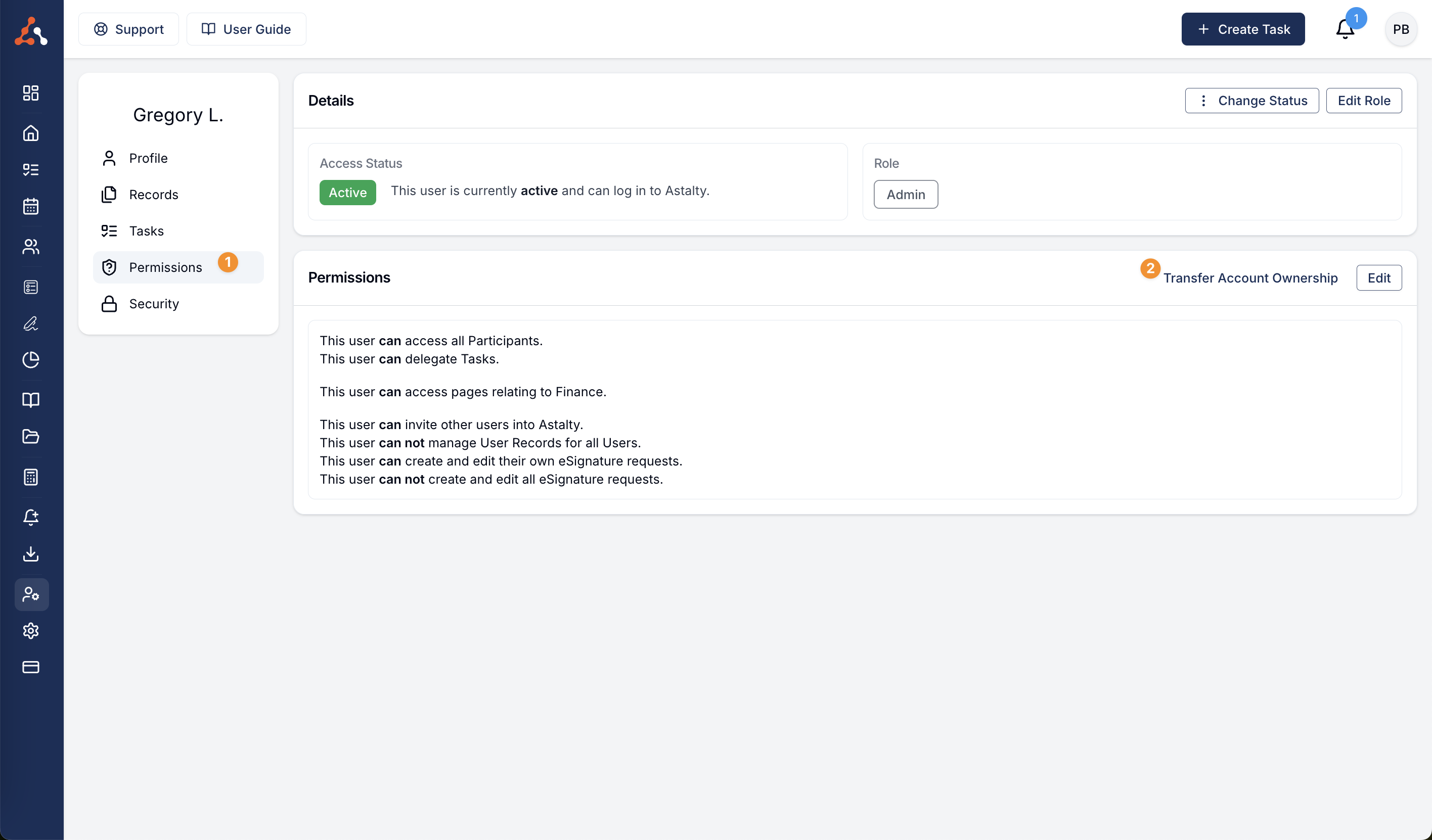The height and width of the screenshot is (840, 1432).
Task: Select the Profile menu item
Action: 148,158
